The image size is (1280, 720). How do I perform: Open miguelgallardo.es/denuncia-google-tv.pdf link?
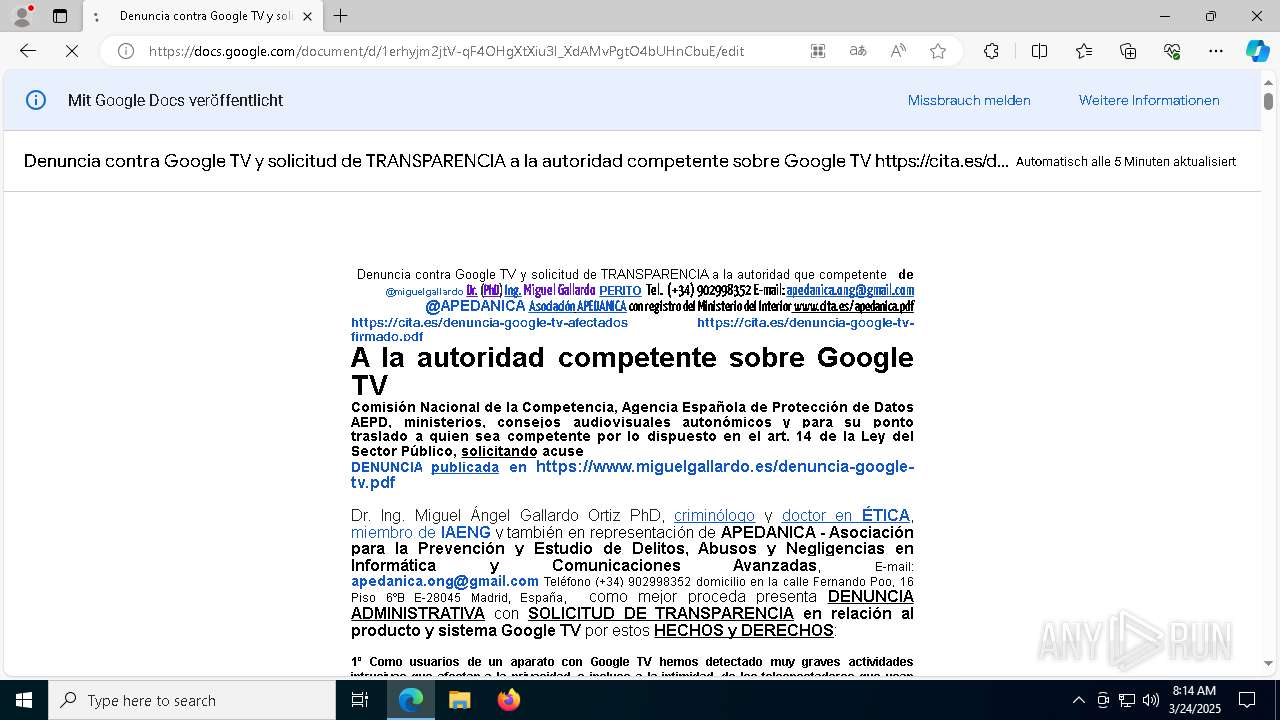click(x=632, y=474)
